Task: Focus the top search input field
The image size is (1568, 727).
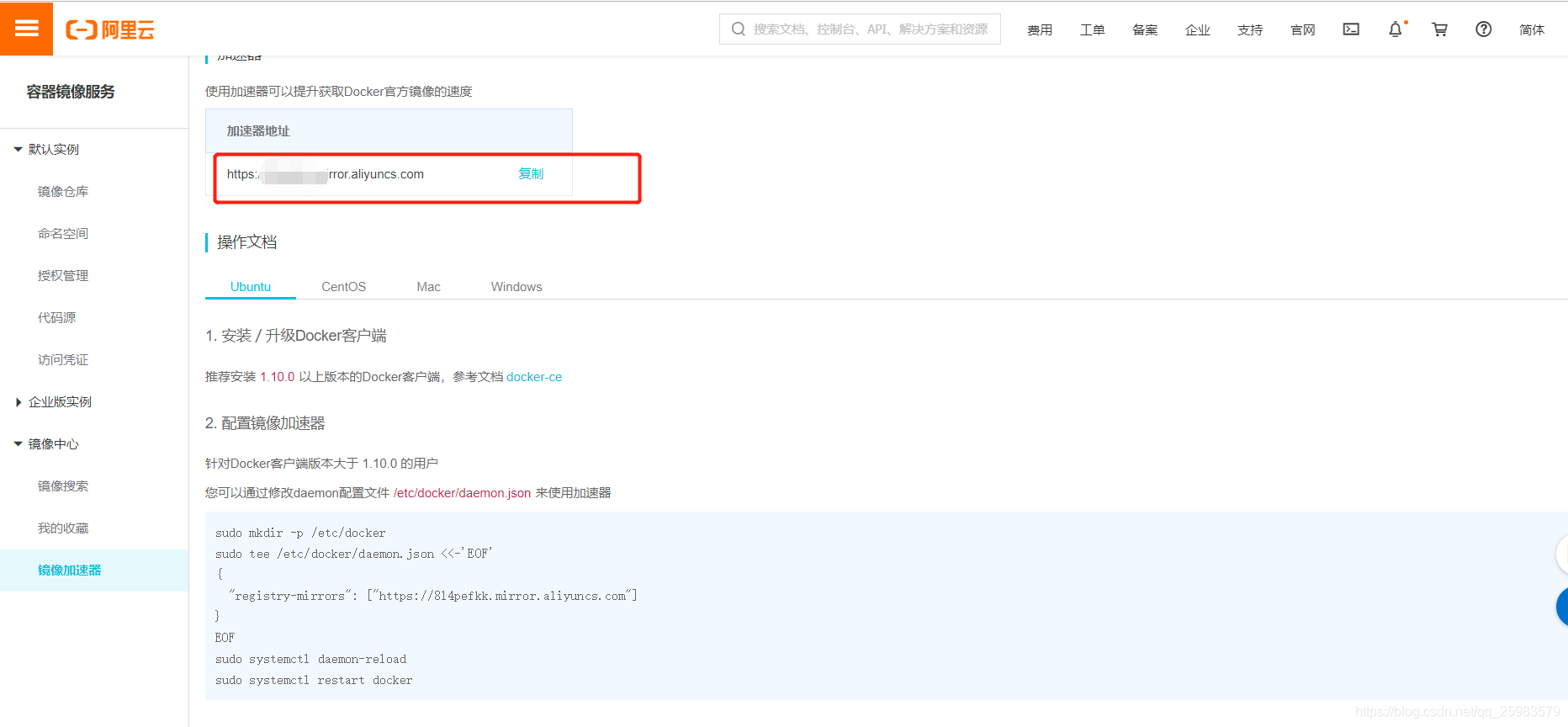Action: [x=860, y=29]
